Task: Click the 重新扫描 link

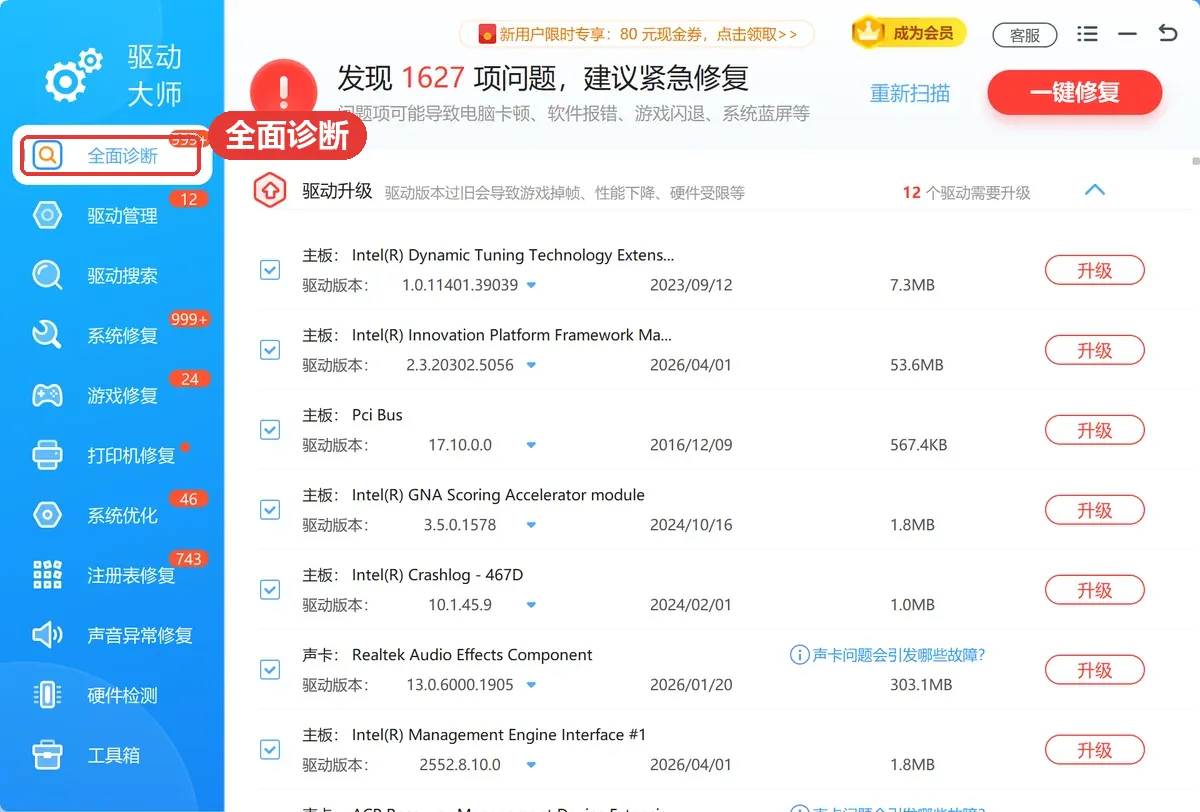Action: point(910,94)
